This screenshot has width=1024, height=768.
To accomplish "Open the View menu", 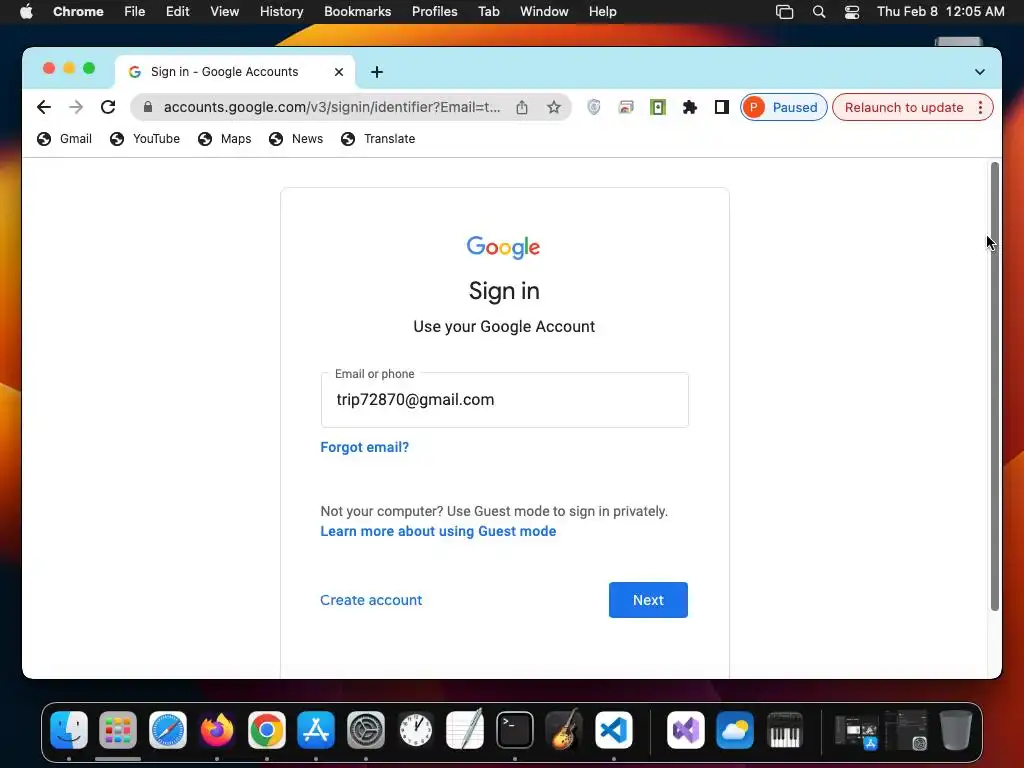I will coord(225,12).
